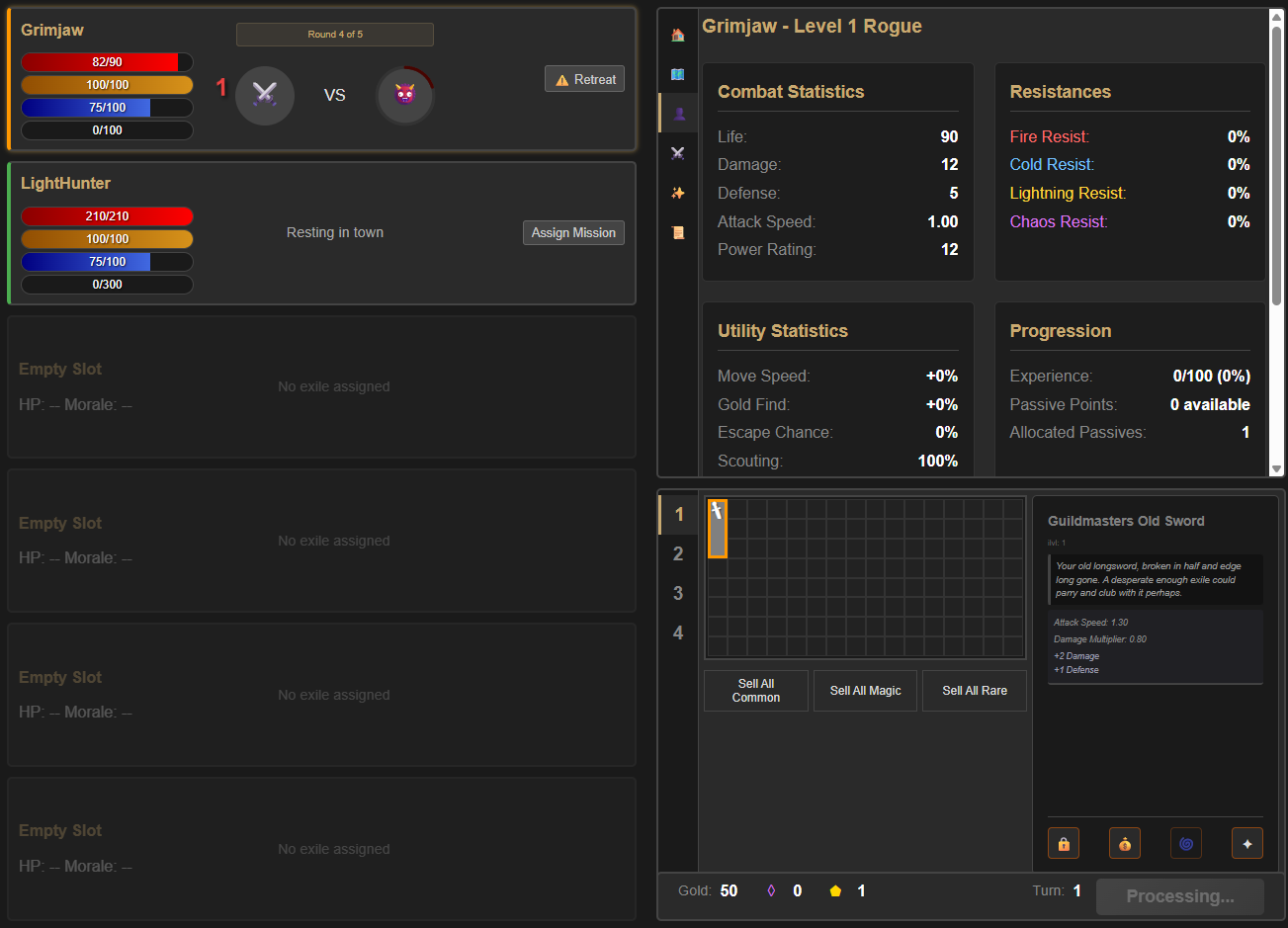Open the sparkles sidebar icon
The height and width of the screenshot is (928, 1288).
678,193
